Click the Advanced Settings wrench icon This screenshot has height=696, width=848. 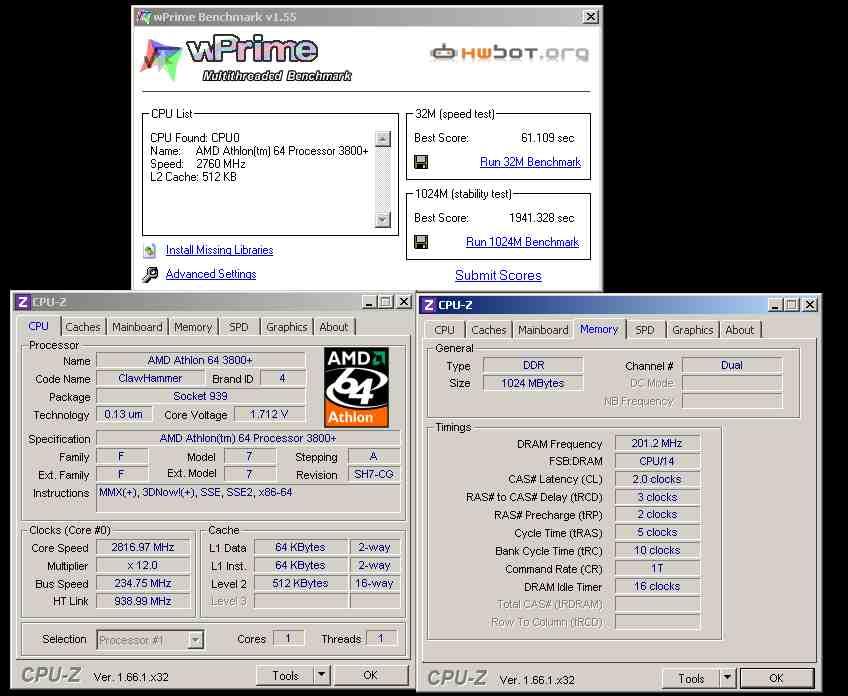(150, 274)
